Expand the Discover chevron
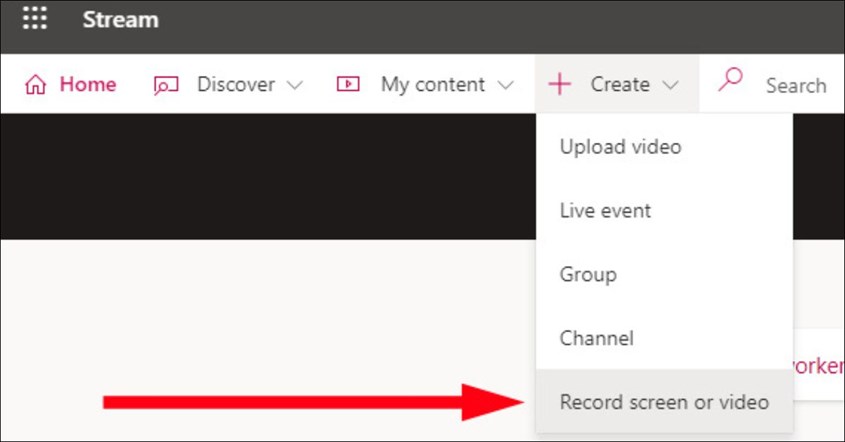Image resolution: width=845 pixels, height=442 pixels. (294, 85)
